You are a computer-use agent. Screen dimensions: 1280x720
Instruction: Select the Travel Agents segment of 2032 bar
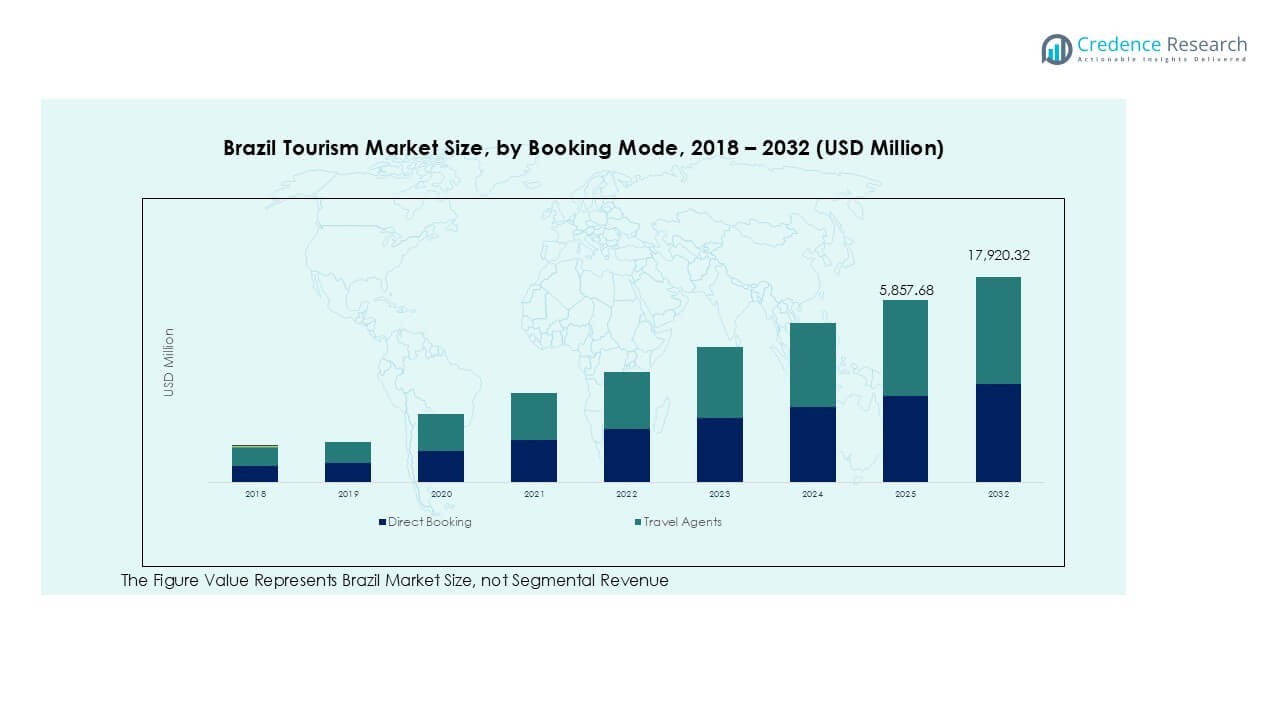click(x=998, y=330)
